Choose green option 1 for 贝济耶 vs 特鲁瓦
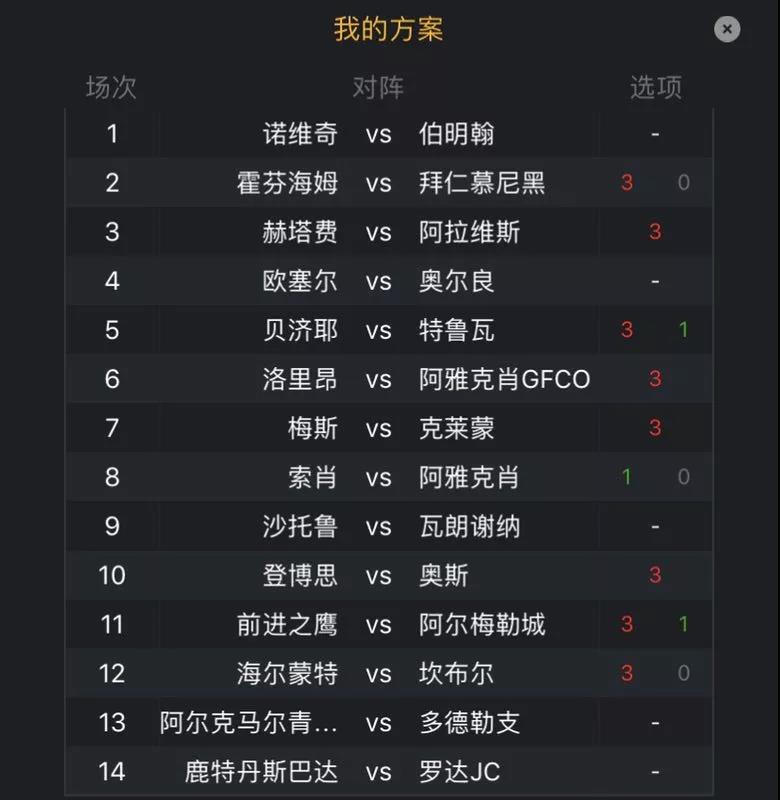Viewport: 780px width, 800px height. [684, 330]
